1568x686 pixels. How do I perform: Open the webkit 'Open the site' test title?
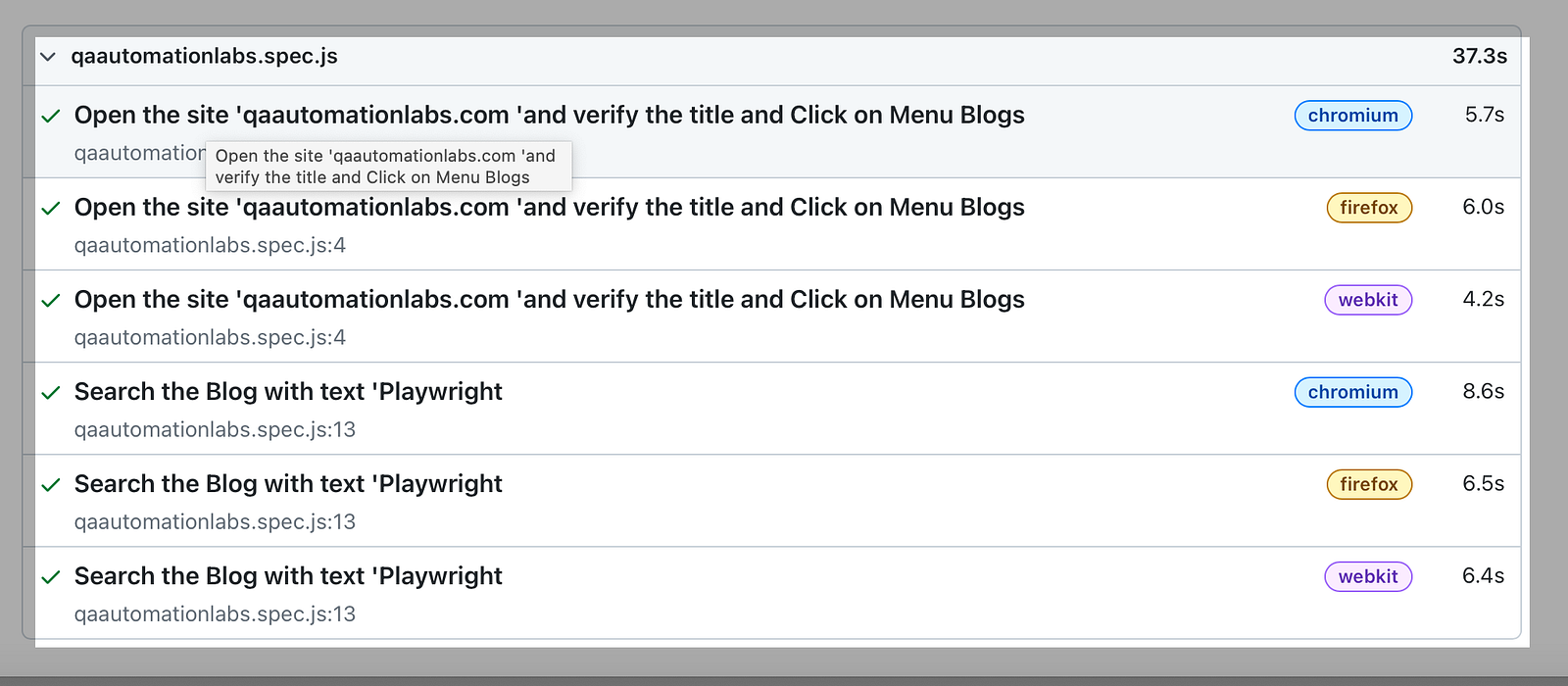549,300
